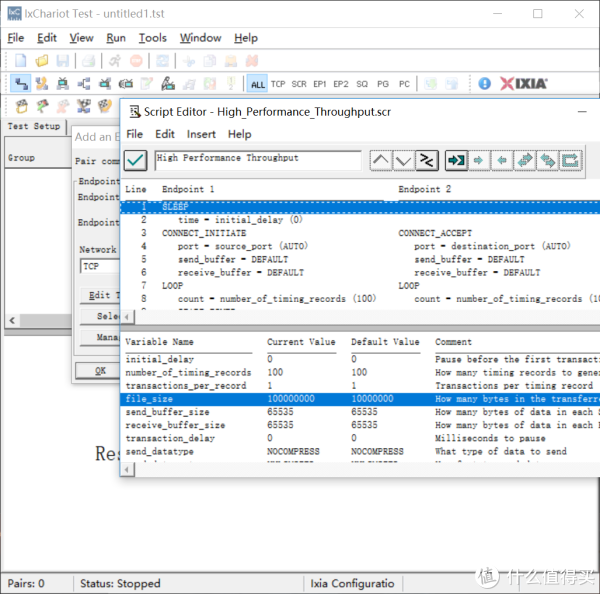The width and height of the screenshot is (600, 594).
Task: Click the Cut scissors icon
Action: (x=189, y=60)
